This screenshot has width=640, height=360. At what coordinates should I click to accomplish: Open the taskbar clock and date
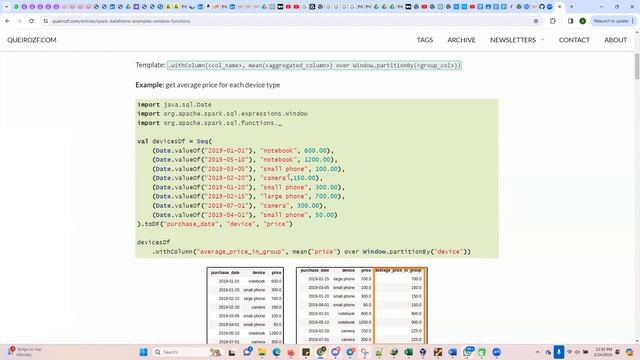pyautogui.click(x=603, y=352)
